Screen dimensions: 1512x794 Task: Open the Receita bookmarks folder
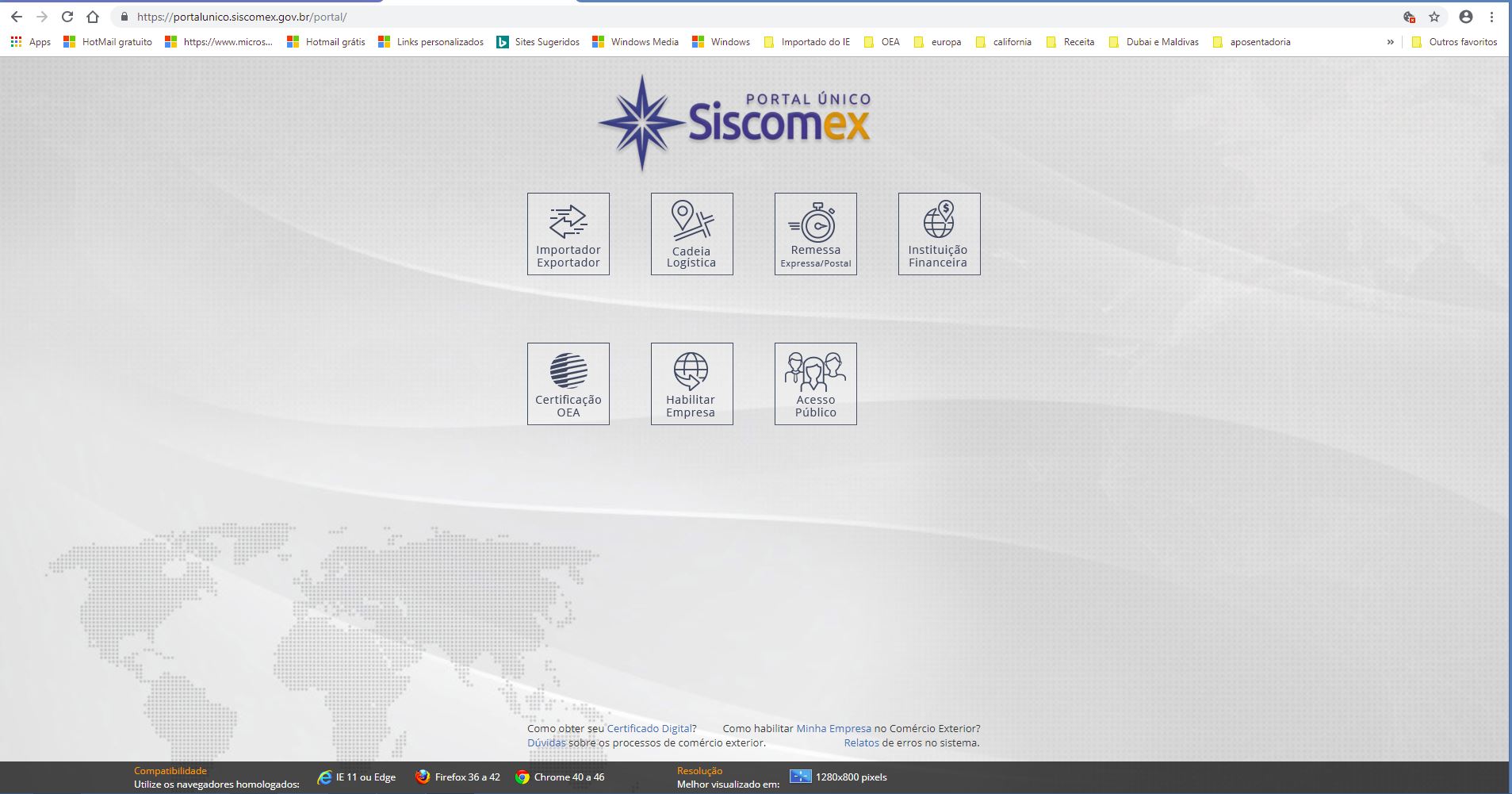click(1070, 42)
